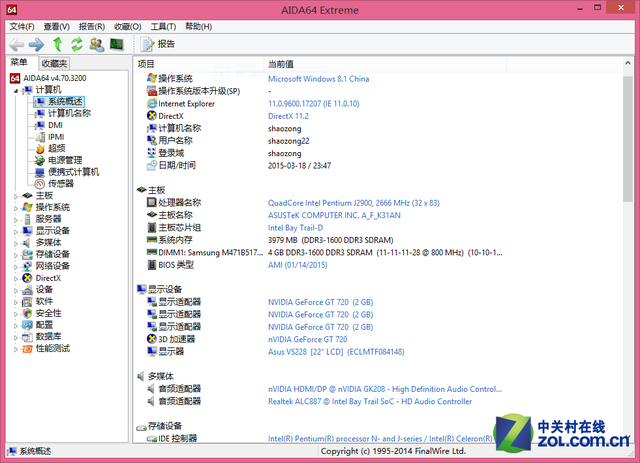
Task: Click the AIDA64 title bar app icon
Action: 12,10
